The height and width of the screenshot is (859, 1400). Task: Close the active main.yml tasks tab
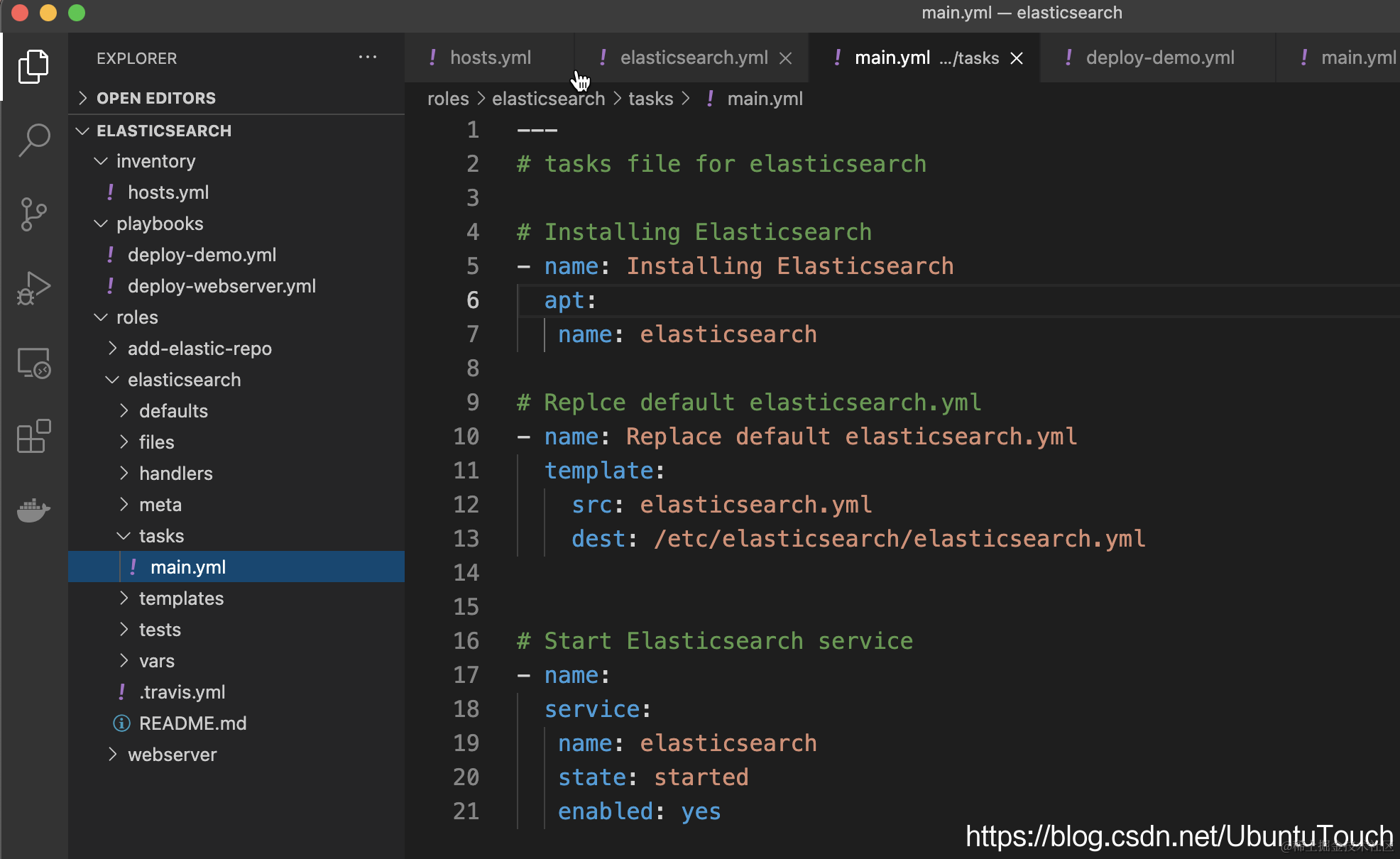(1017, 58)
